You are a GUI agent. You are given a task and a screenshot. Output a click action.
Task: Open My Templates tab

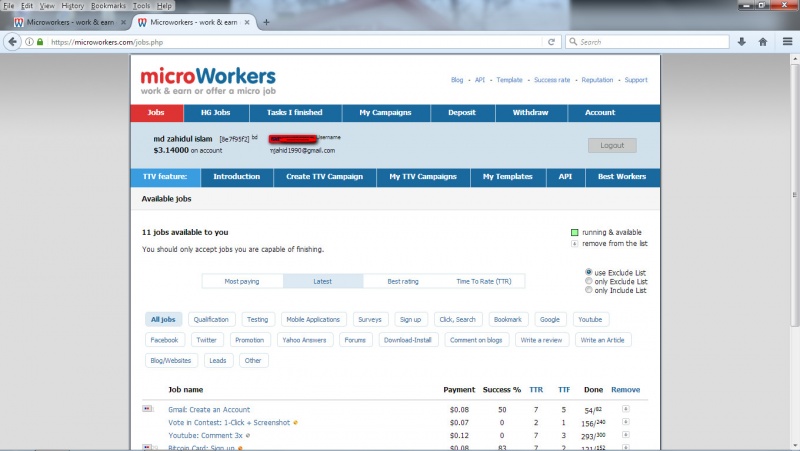coord(508,177)
